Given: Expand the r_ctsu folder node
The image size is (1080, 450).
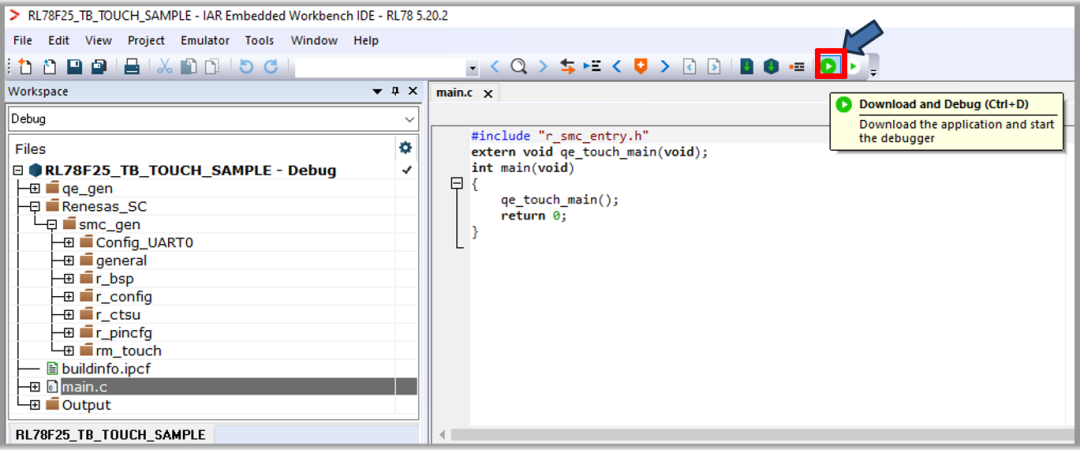Looking at the screenshot, I should (68, 315).
